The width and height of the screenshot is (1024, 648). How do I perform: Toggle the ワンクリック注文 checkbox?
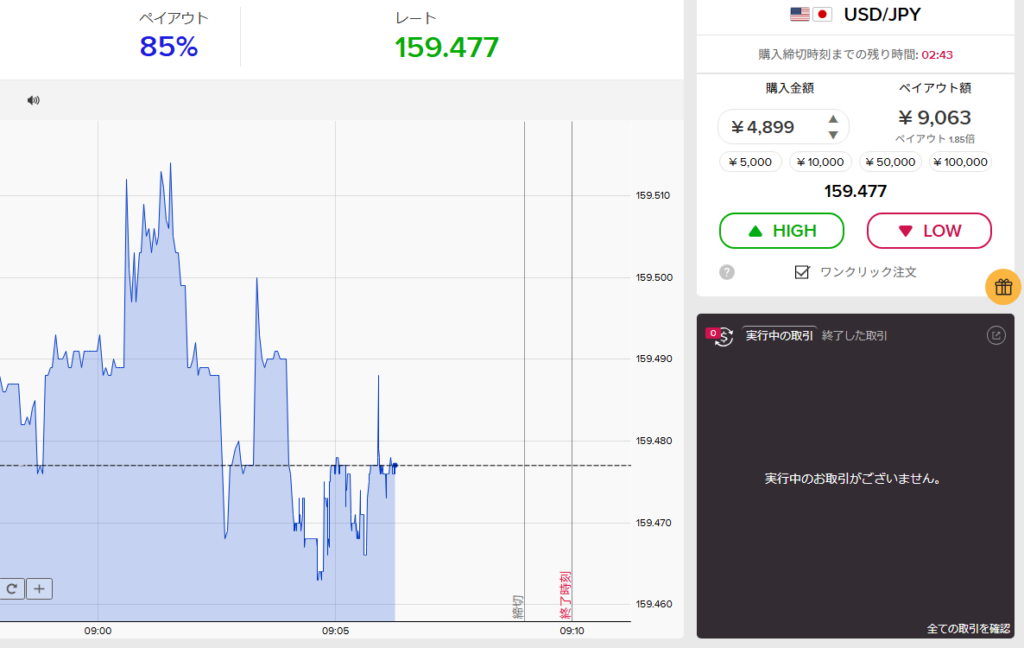point(801,272)
